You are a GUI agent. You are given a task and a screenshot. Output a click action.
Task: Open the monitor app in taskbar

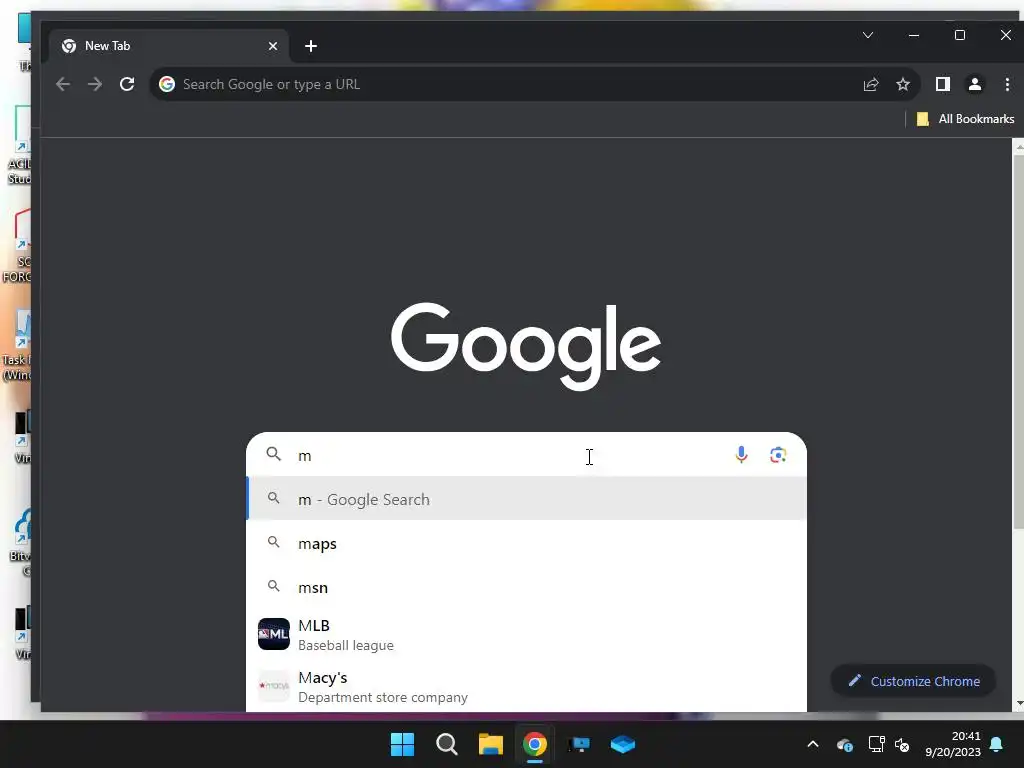(579, 744)
